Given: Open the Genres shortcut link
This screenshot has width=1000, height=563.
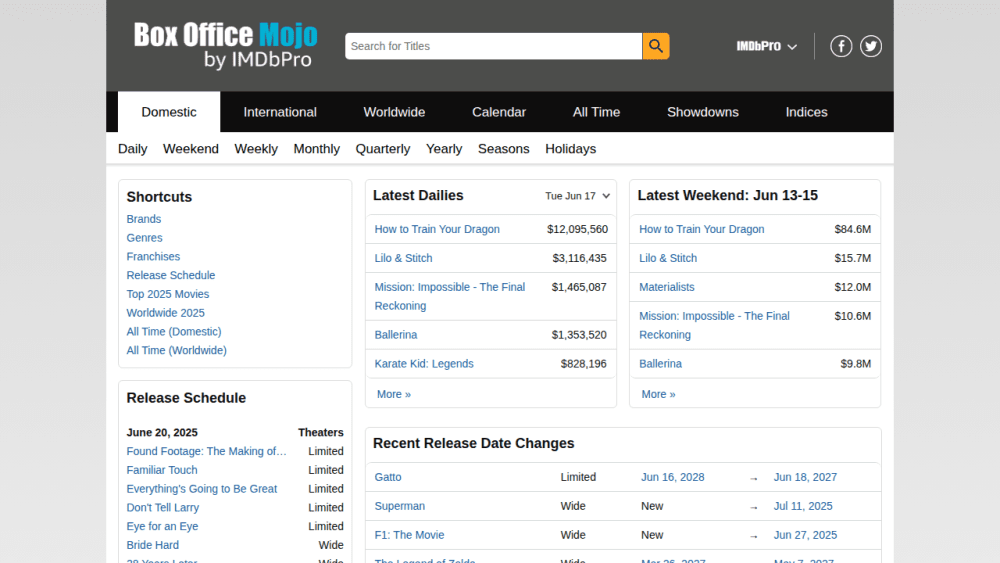Looking at the screenshot, I should pos(144,238).
